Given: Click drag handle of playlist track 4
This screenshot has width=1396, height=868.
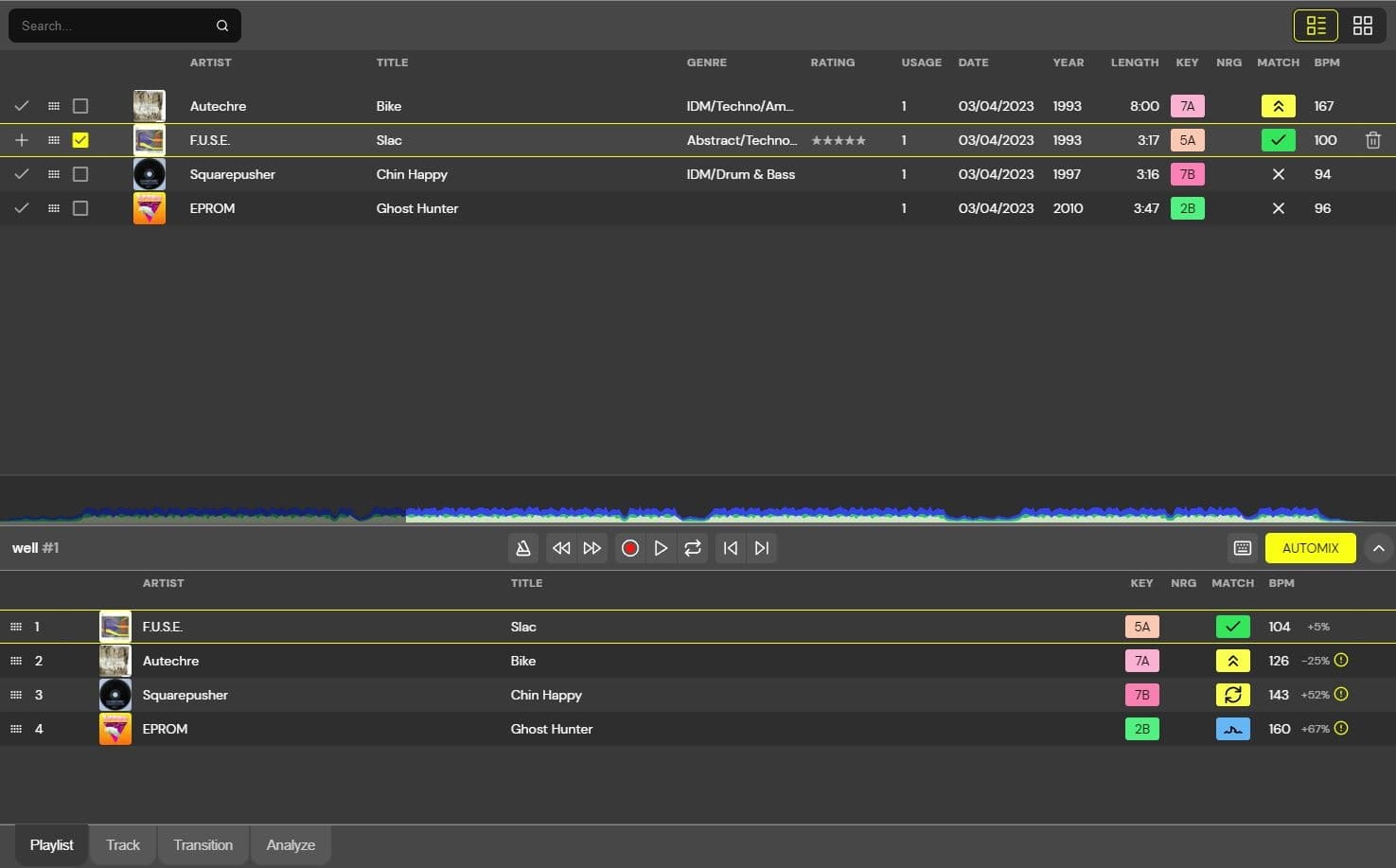Looking at the screenshot, I should coord(16,729).
